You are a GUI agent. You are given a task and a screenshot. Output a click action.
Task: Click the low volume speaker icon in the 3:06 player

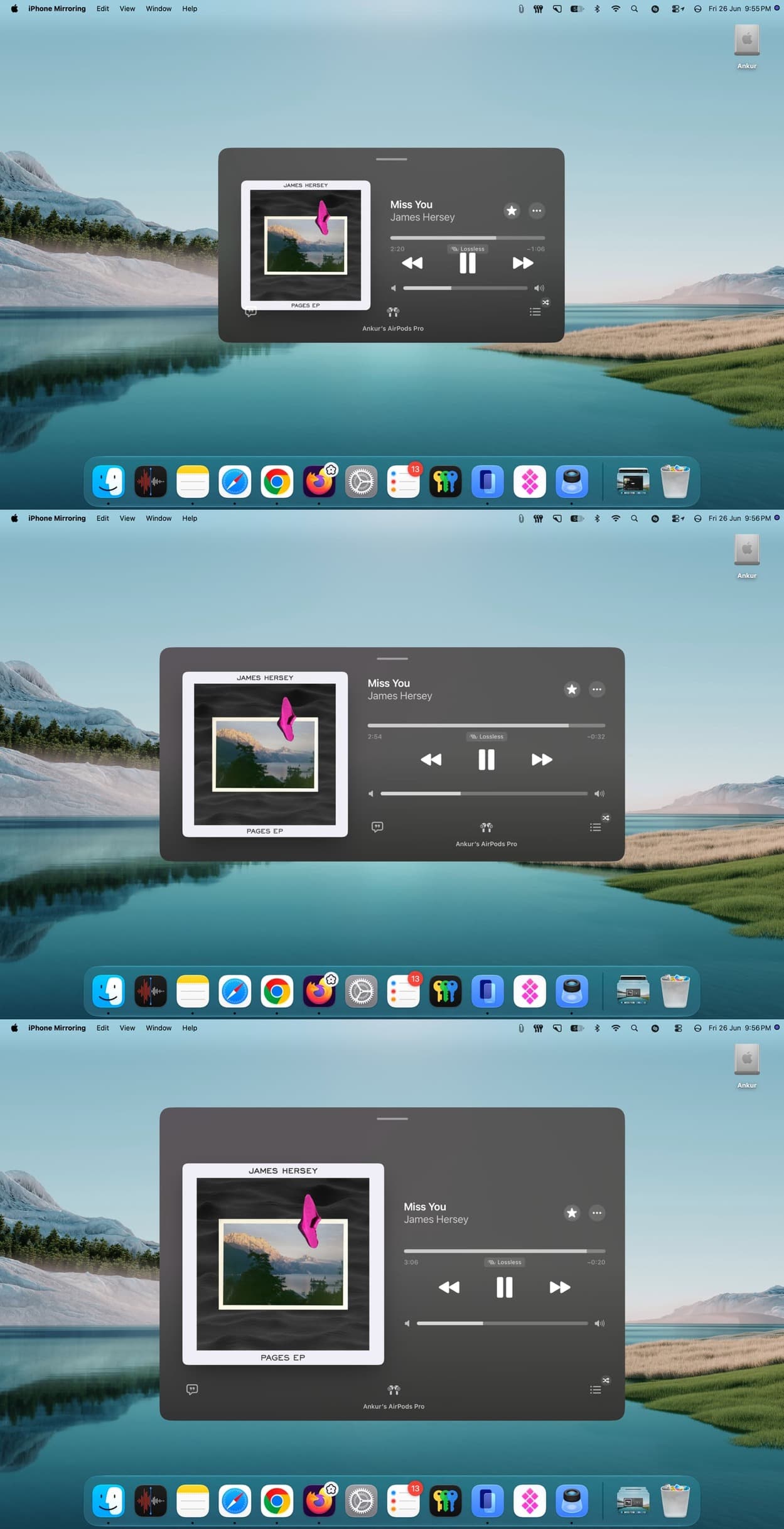point(407,1323)
